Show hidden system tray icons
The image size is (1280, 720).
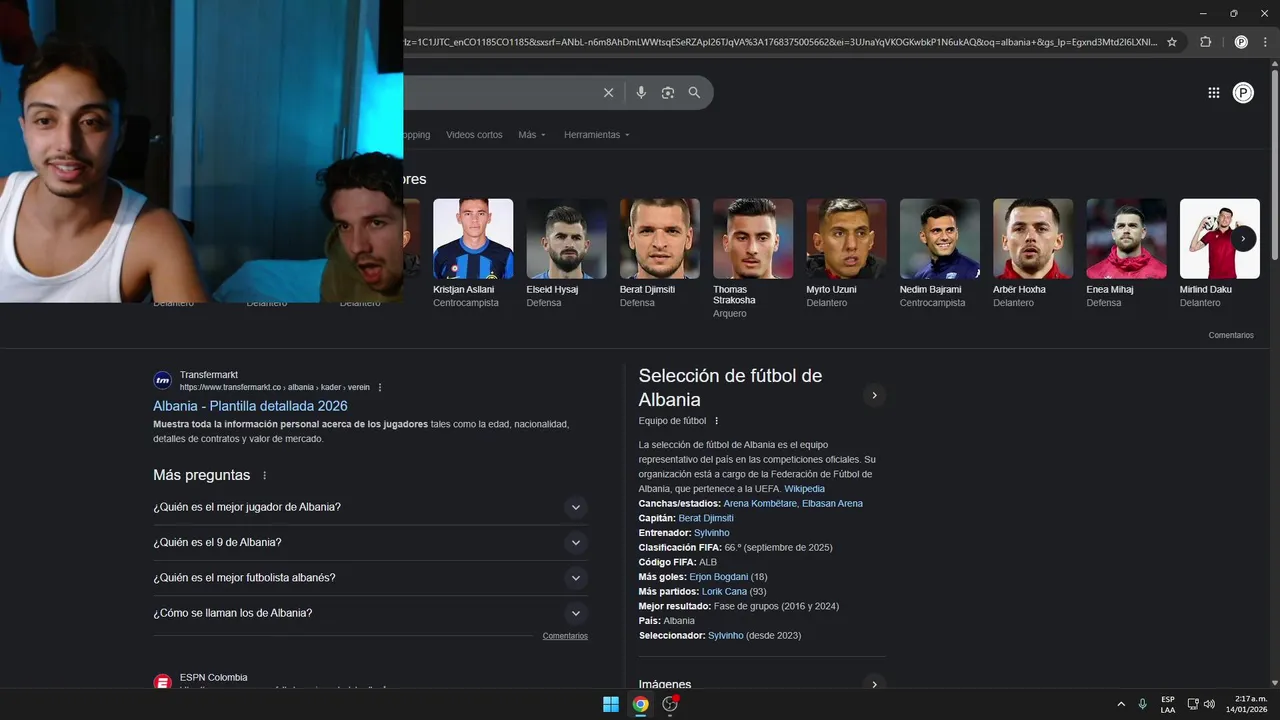[1121, 704]
